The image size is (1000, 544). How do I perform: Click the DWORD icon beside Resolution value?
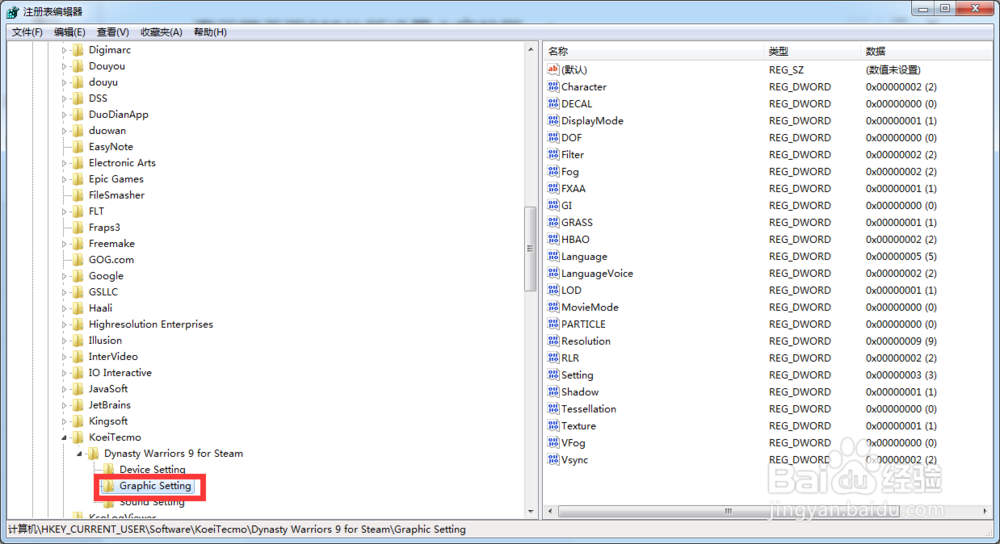coord(553,341)
